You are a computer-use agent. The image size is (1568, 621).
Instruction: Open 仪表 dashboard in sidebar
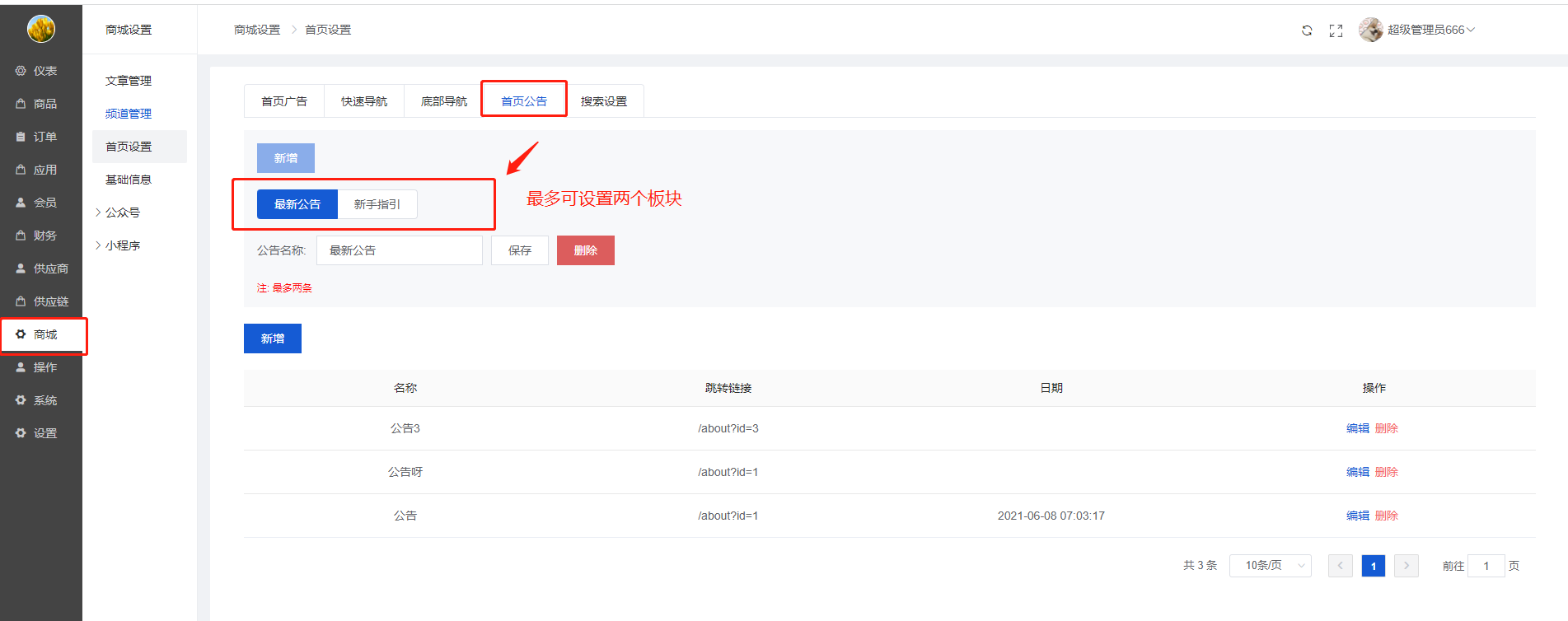[x=37, y=71]
